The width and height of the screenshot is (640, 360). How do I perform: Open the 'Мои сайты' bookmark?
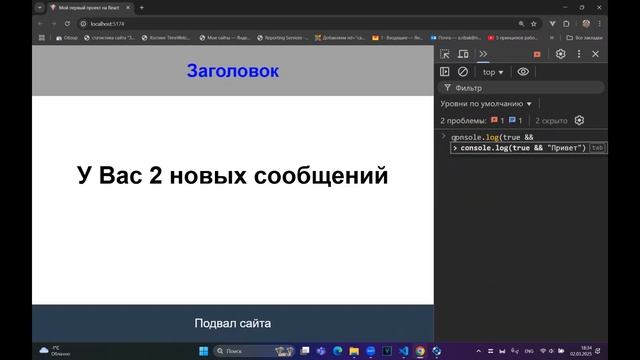[225, 38]
